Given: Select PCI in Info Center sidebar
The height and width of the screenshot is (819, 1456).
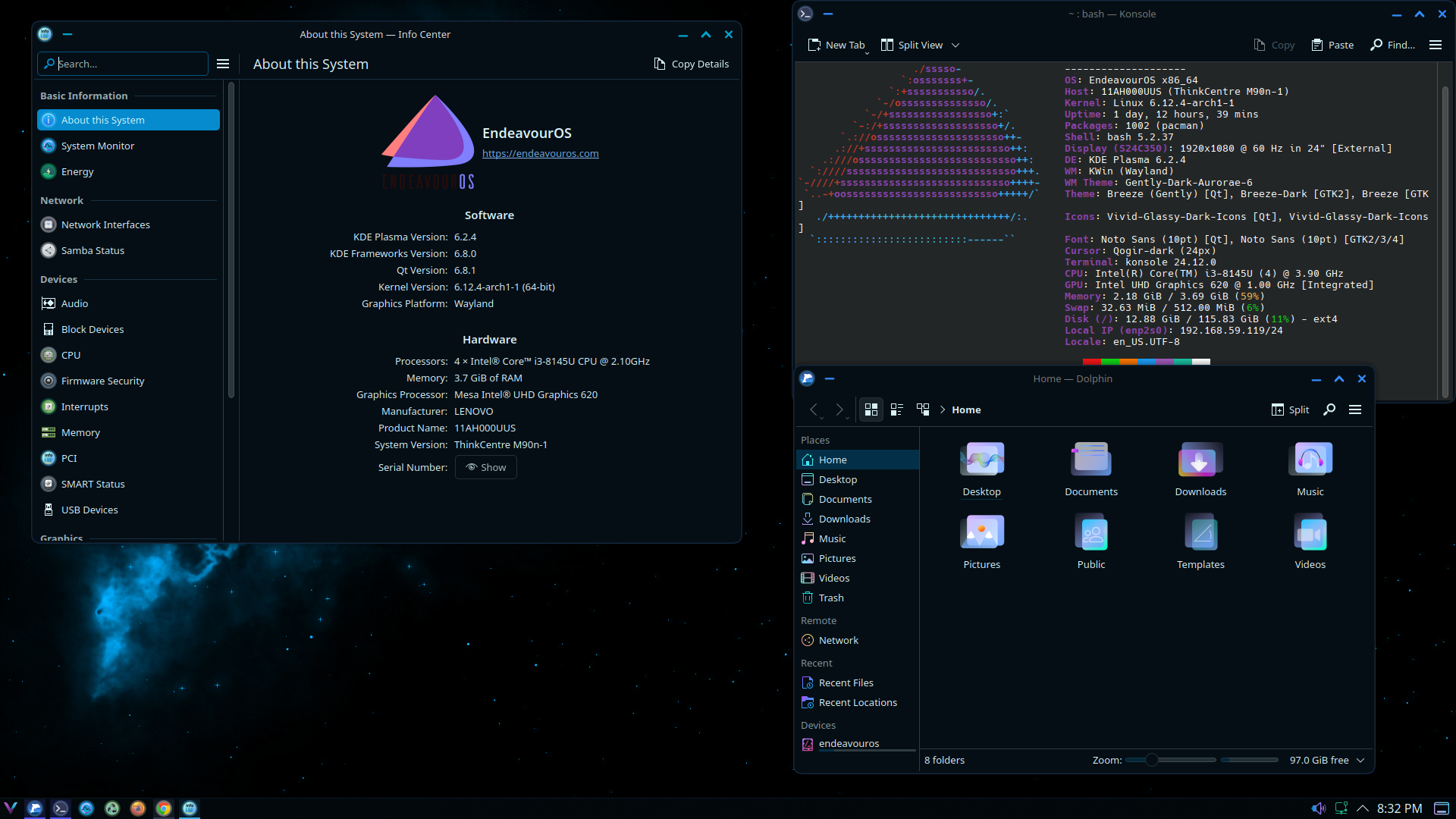Looking at the screenshot, I should coord(128,458).
